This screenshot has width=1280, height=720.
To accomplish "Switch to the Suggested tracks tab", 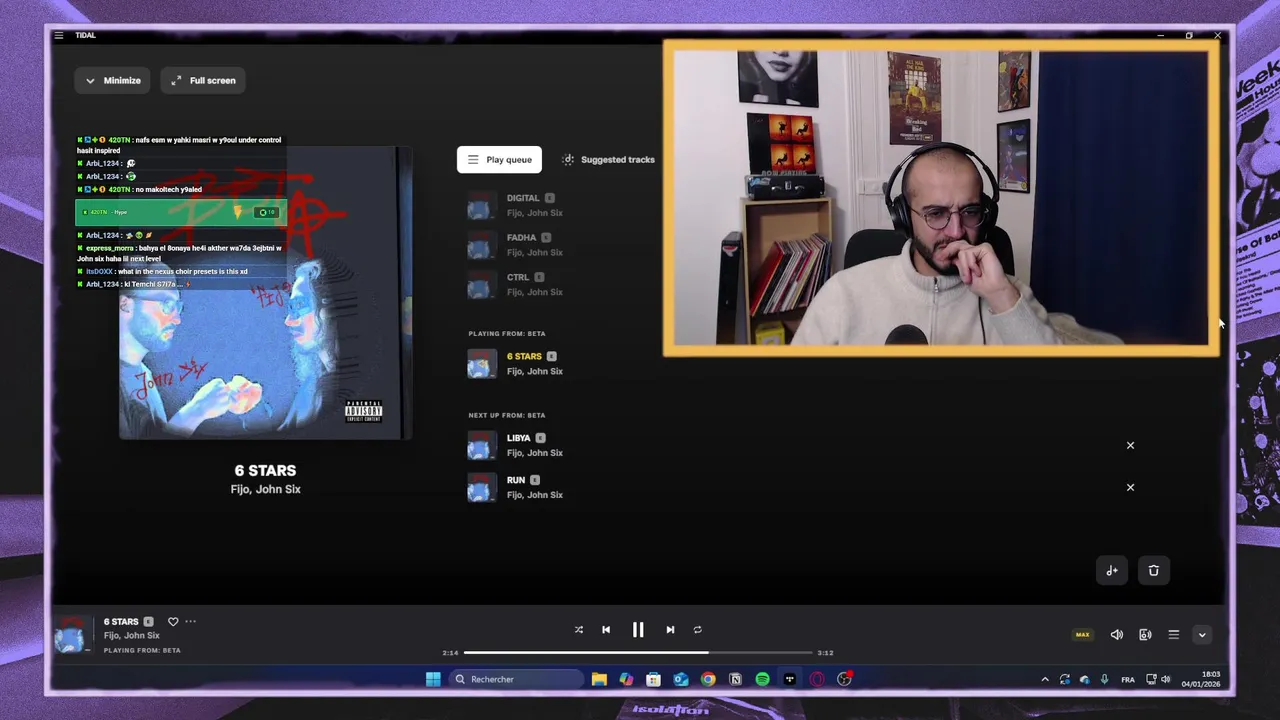I will click(x=608, y=160).
